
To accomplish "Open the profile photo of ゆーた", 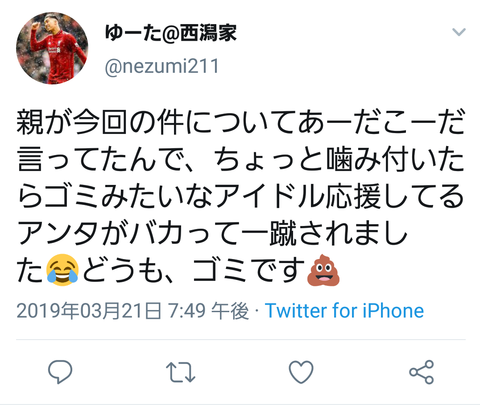I will point(52,48).
